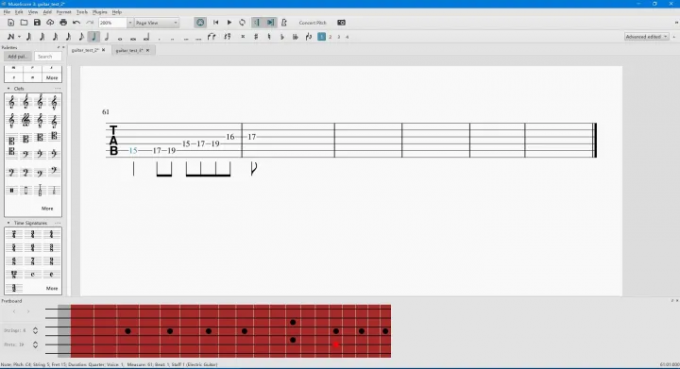Image resolution: width=680 pixels, height=369 pixels.
Task: Choose 4/4 in Time Signatures palette
Action: coord(51,235)
